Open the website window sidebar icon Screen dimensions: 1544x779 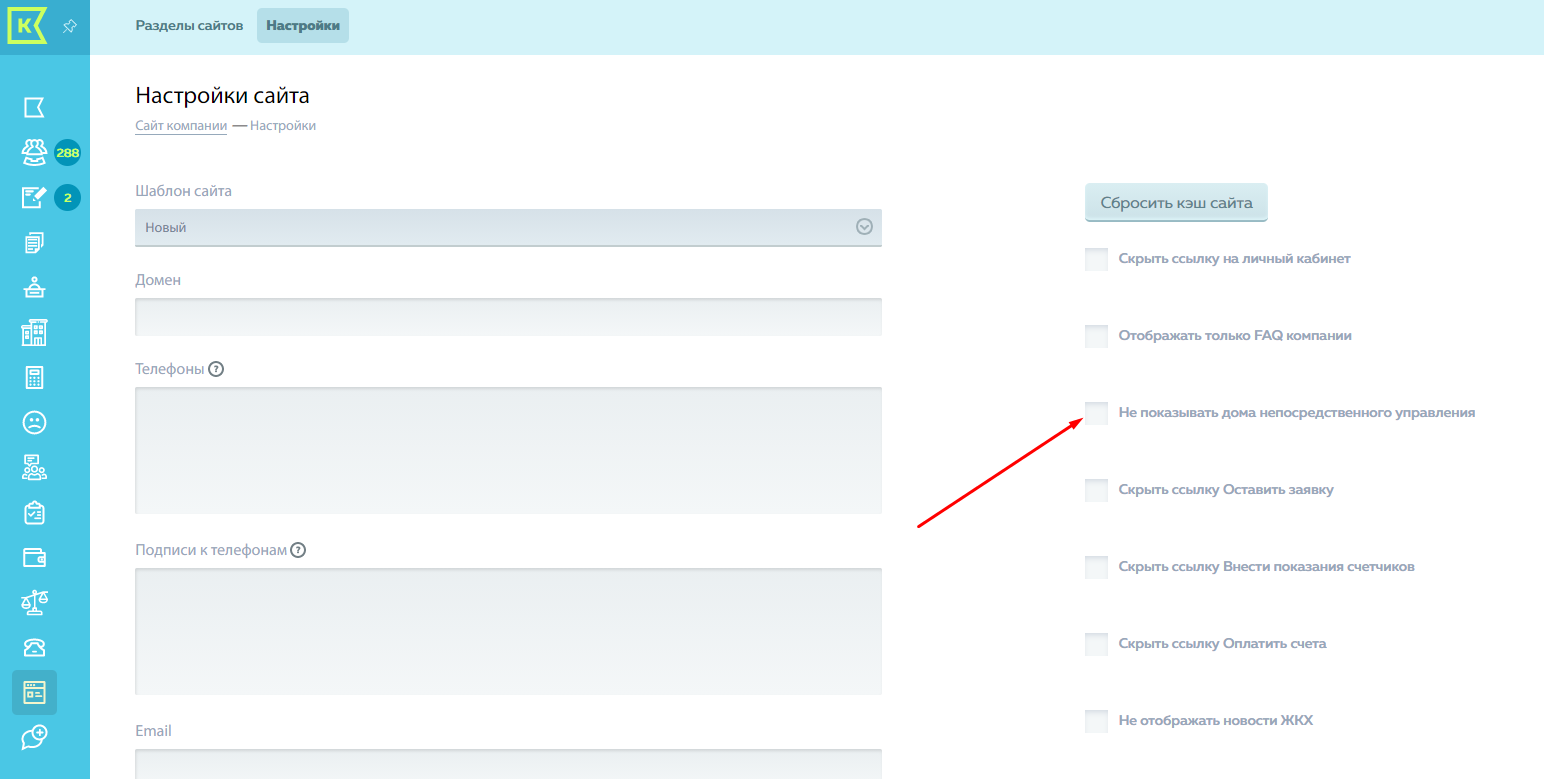pos(34,692)
